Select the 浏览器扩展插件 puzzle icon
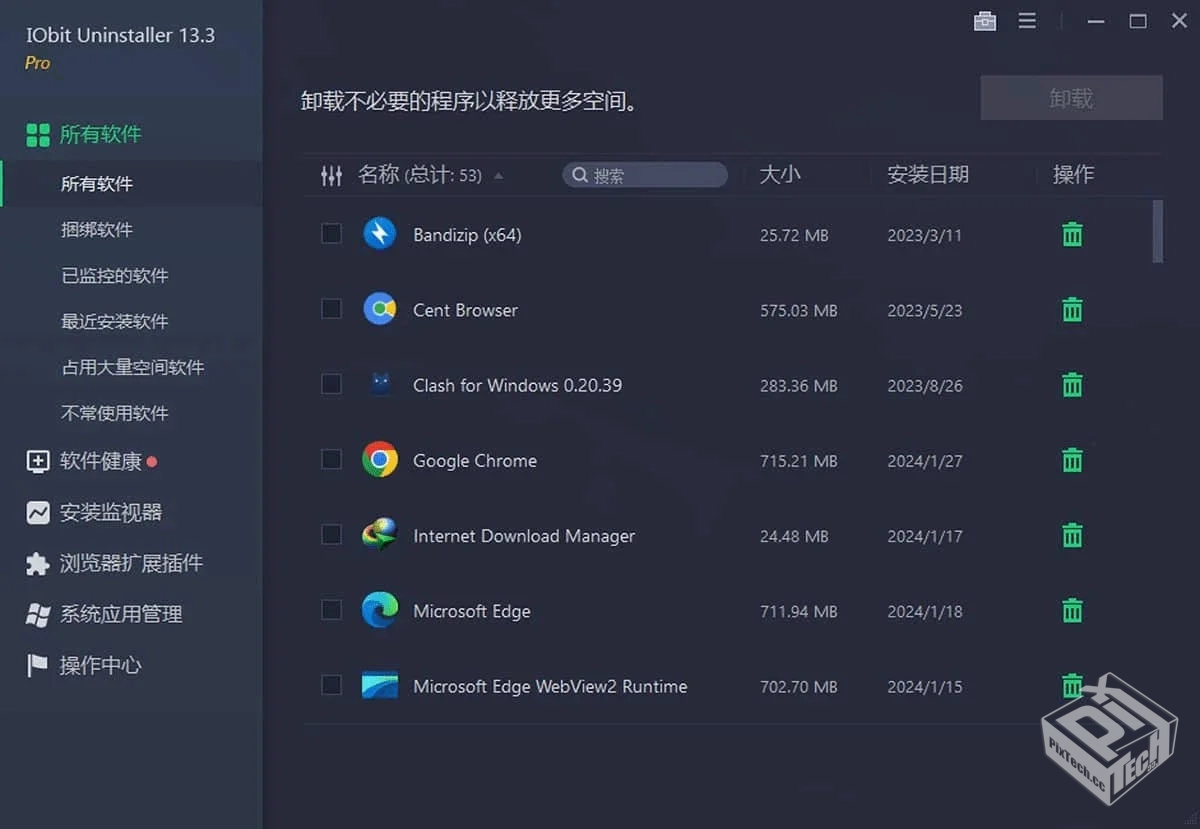 click(37, 563)
